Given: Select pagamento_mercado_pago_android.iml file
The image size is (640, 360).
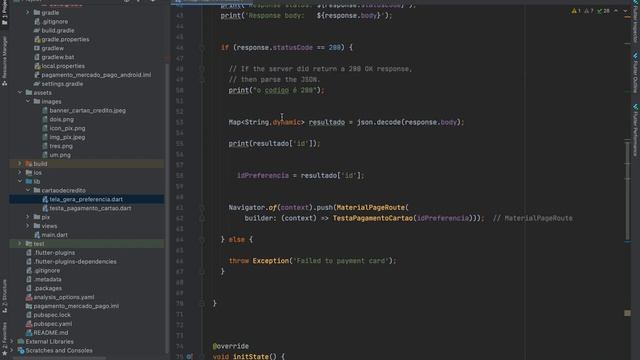Looking at the screenshot, I should pyautogui.click(x=96, y=75).
